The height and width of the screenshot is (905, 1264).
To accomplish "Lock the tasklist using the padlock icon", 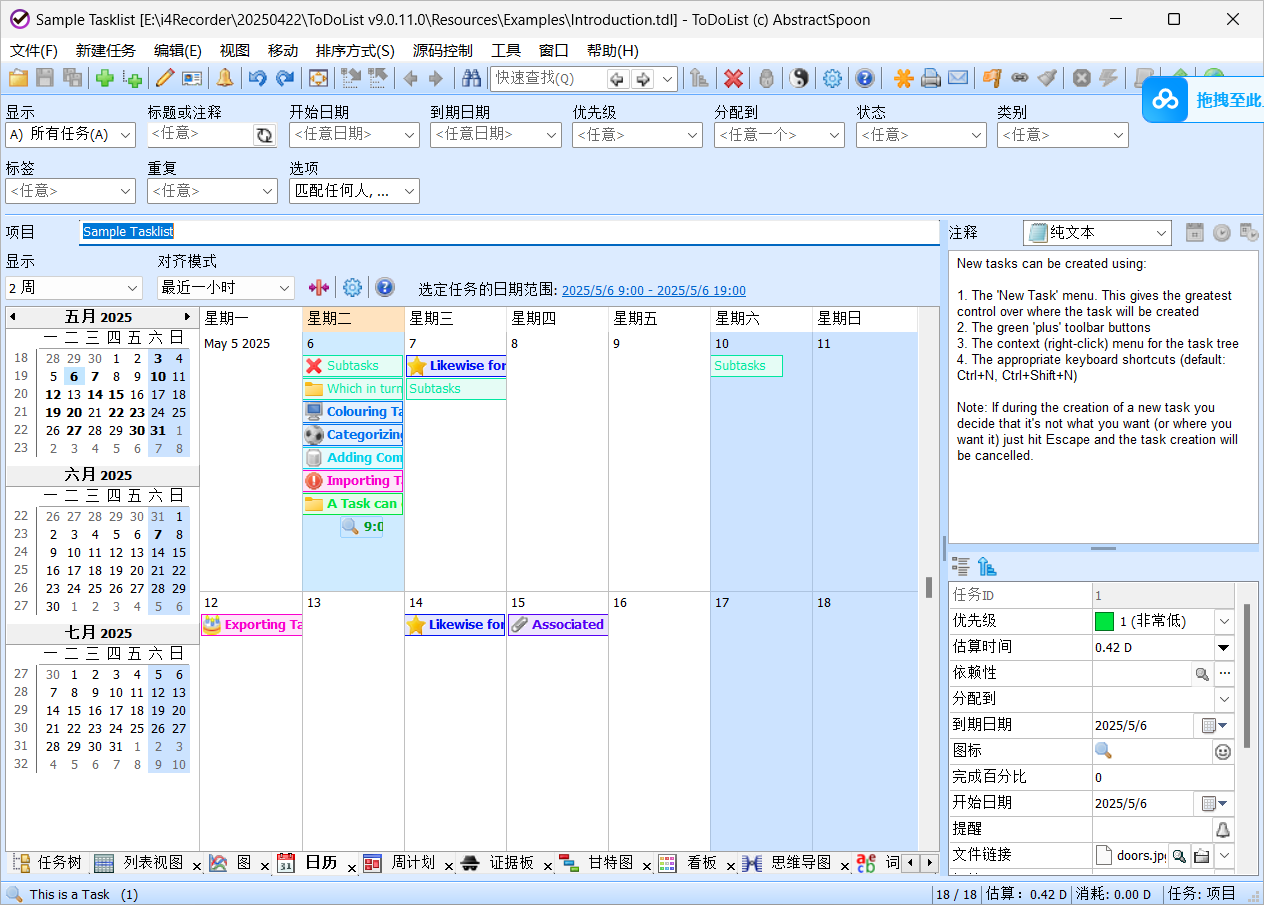I will [x=764, y=78].
